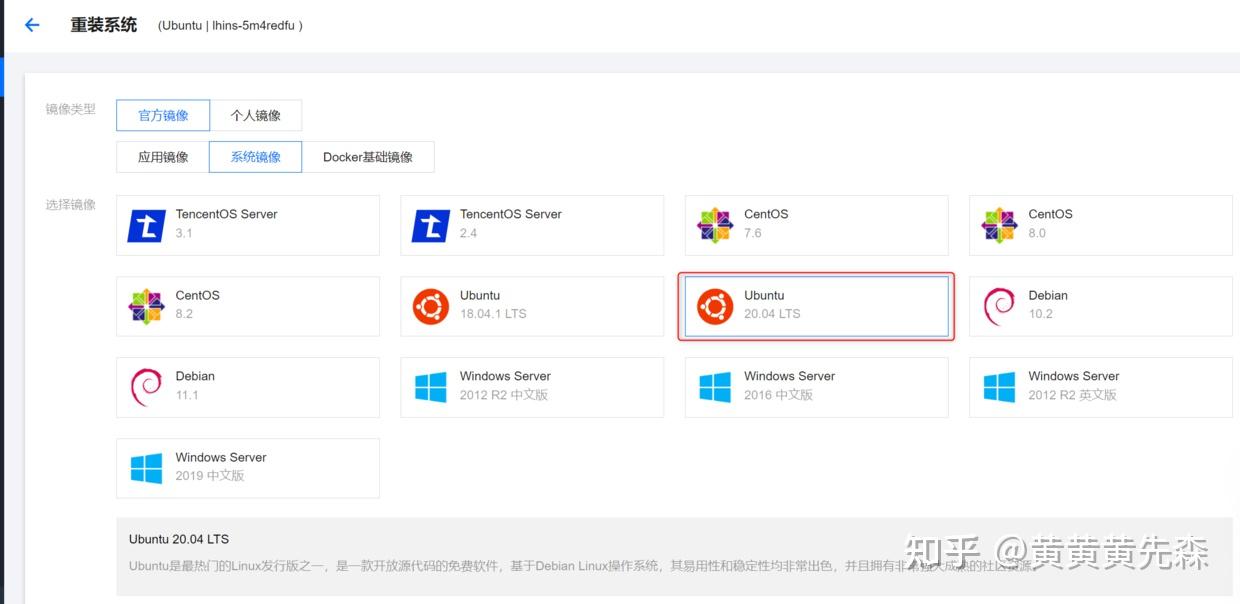Click the CentOS 8.0 pinwheel icon
The image size is (1240, 604).
999,225
